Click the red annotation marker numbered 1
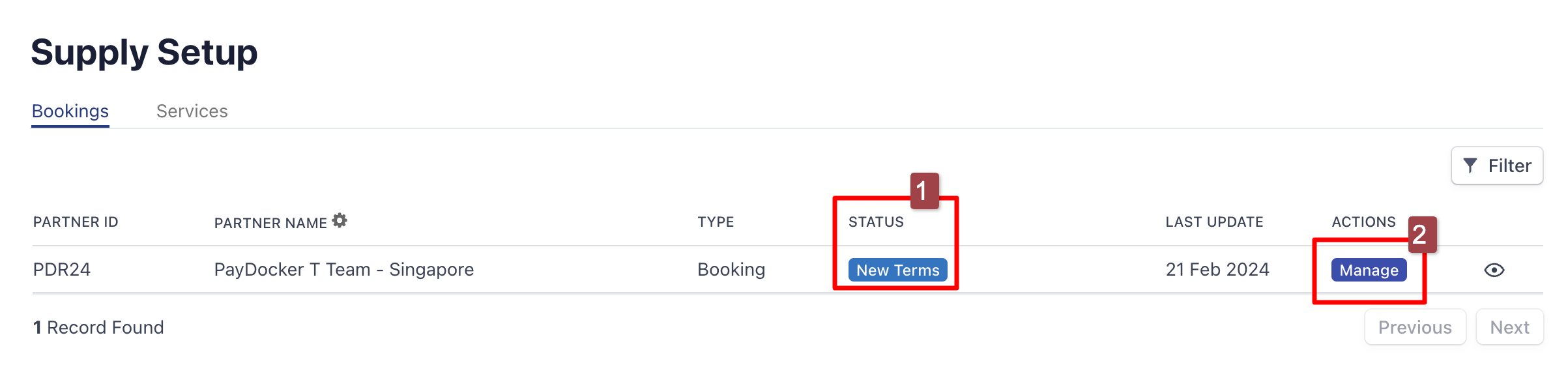Viewport: 1568px width, 391px height. [924, 191]
